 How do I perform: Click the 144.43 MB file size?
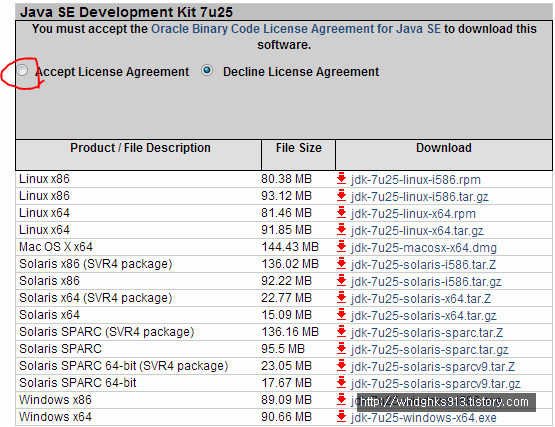(290, 246)
